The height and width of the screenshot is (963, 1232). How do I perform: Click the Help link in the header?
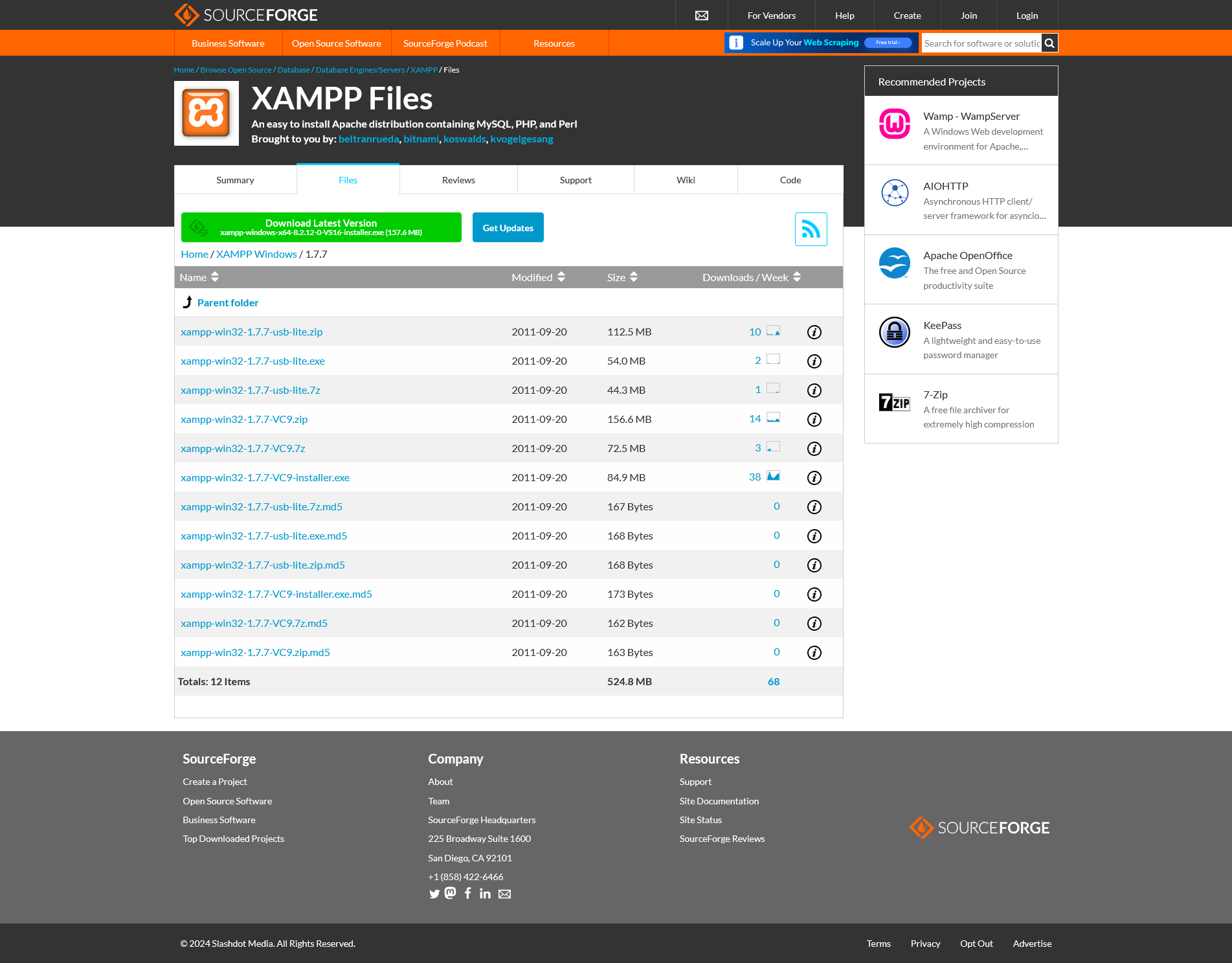click(x=844, y=16)
